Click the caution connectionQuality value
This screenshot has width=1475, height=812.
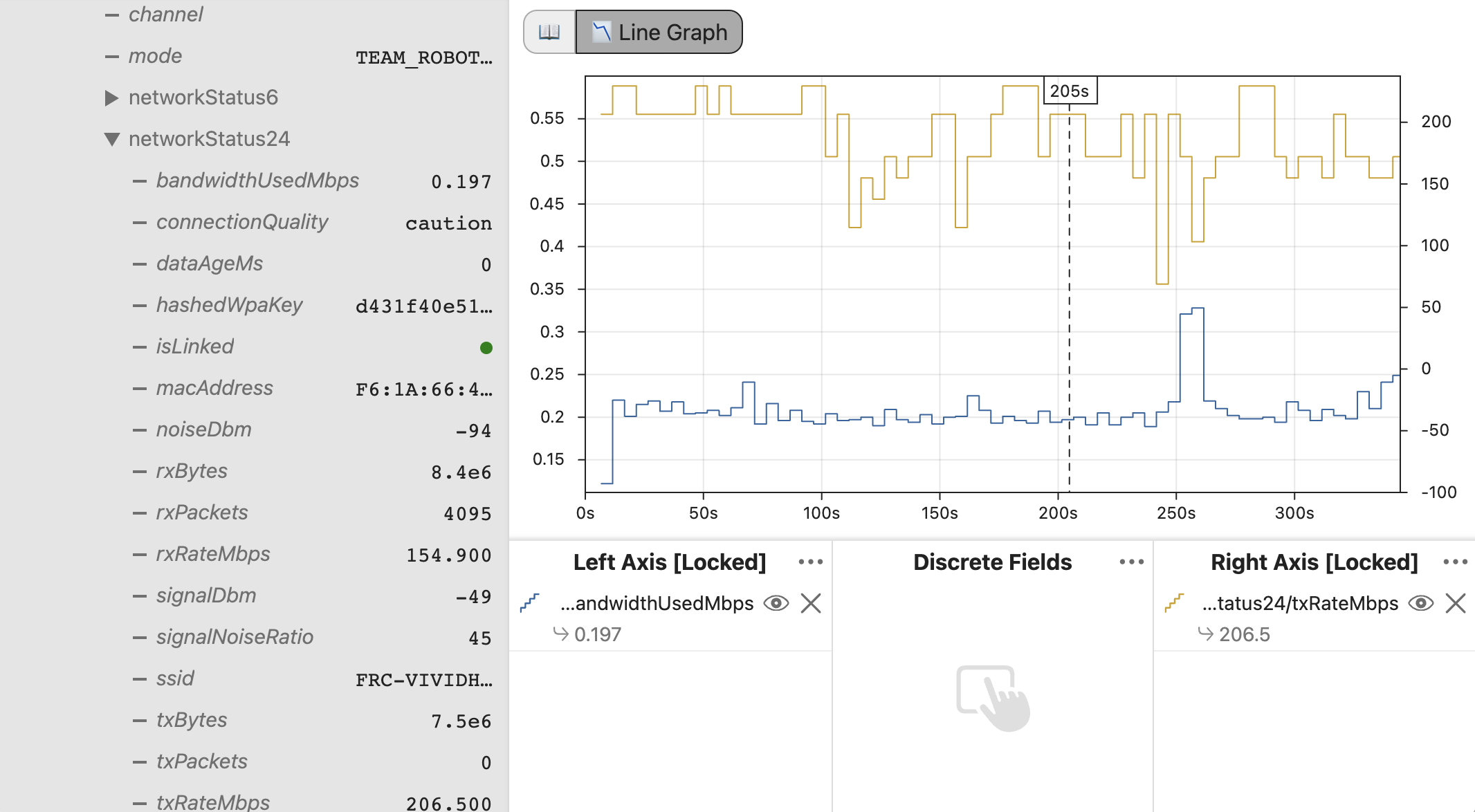[449, 223]
